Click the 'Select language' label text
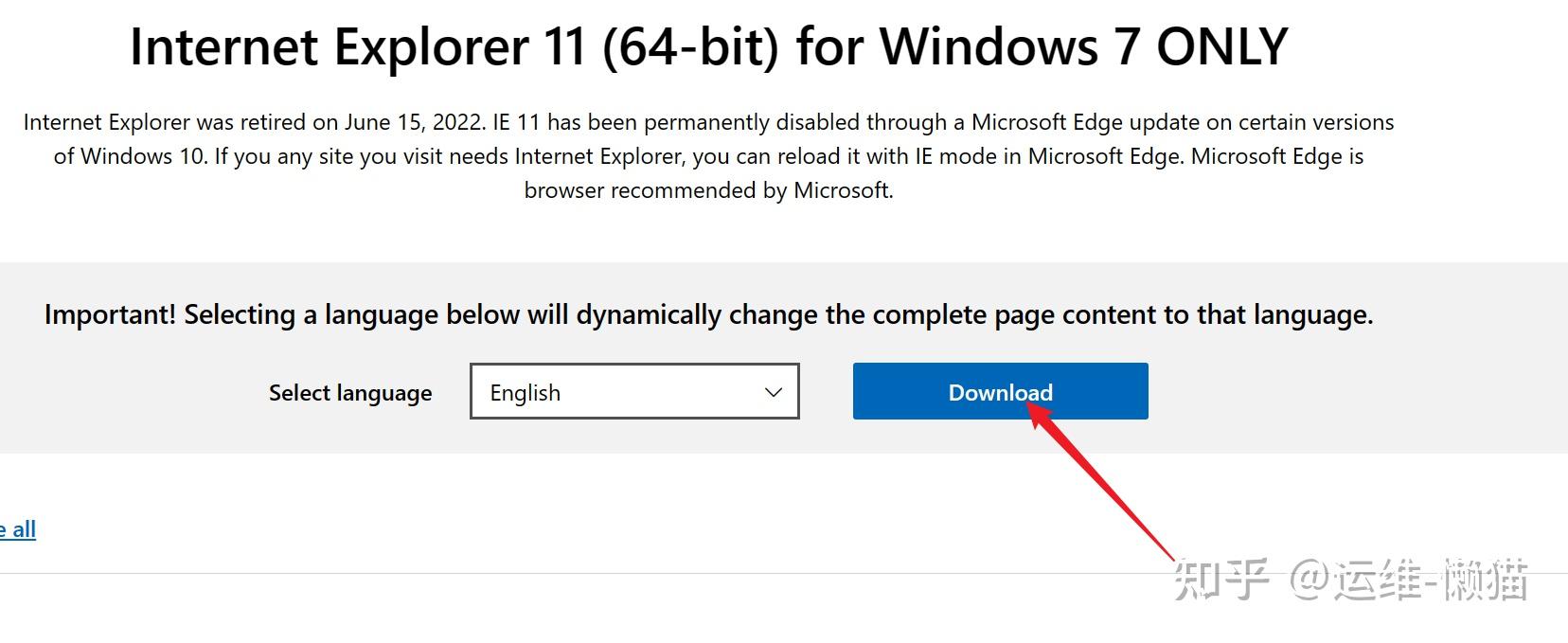 (x=349, y=392)
